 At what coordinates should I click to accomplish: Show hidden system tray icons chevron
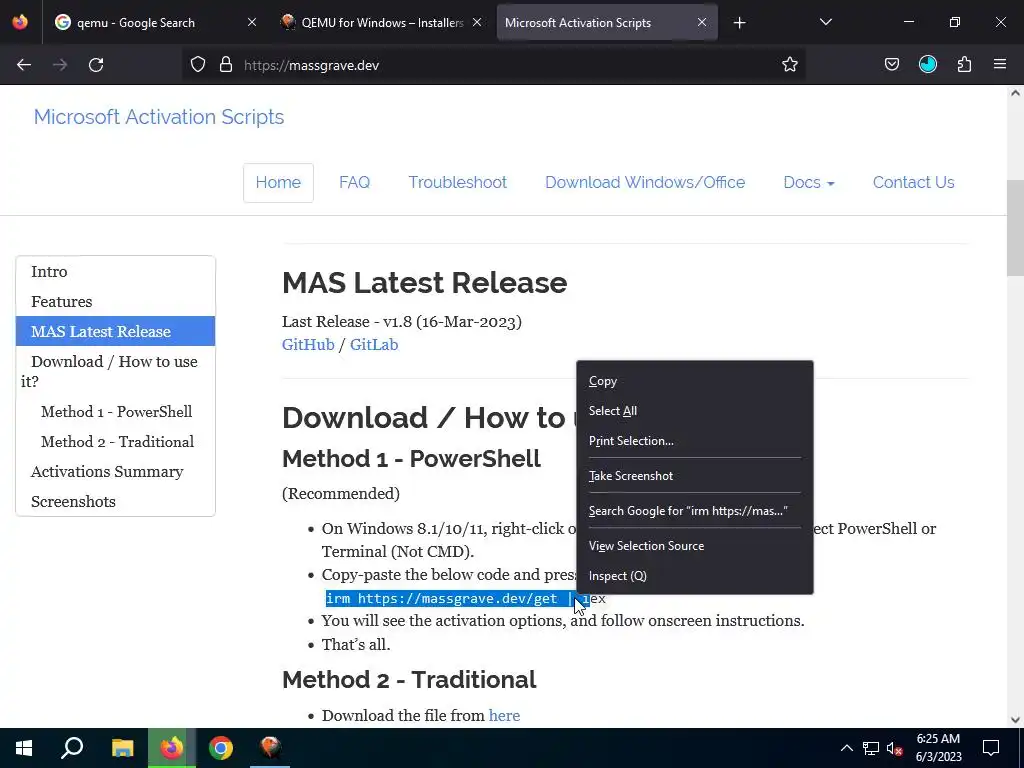tap(846, 748)
